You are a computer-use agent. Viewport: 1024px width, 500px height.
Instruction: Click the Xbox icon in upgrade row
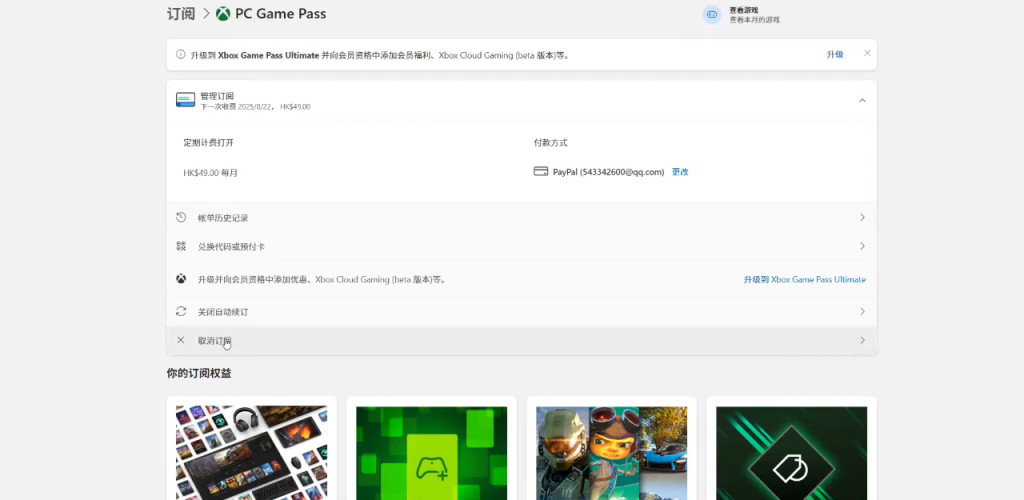(x=181, y=279)
